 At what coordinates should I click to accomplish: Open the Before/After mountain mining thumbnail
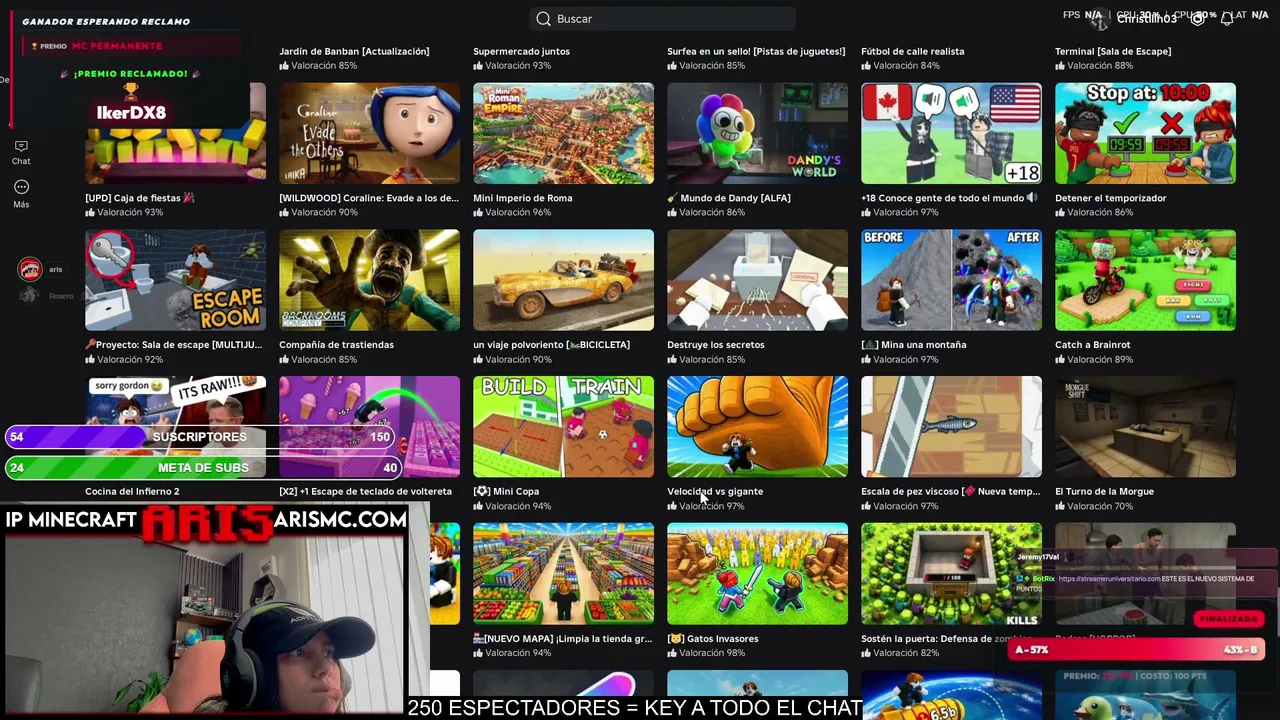(952, 281)
